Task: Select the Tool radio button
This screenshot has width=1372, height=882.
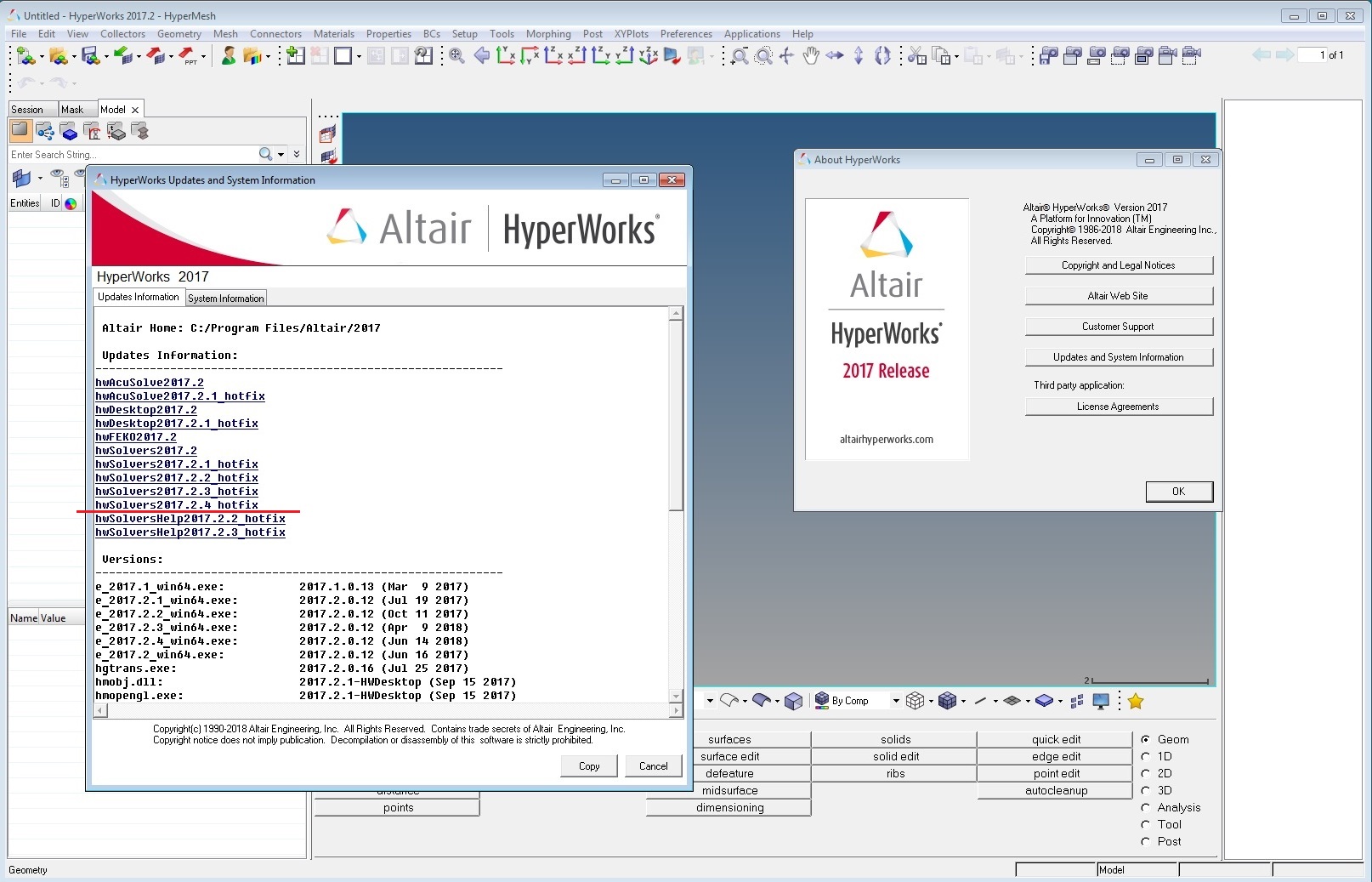Action: [x=1146, y=825]
